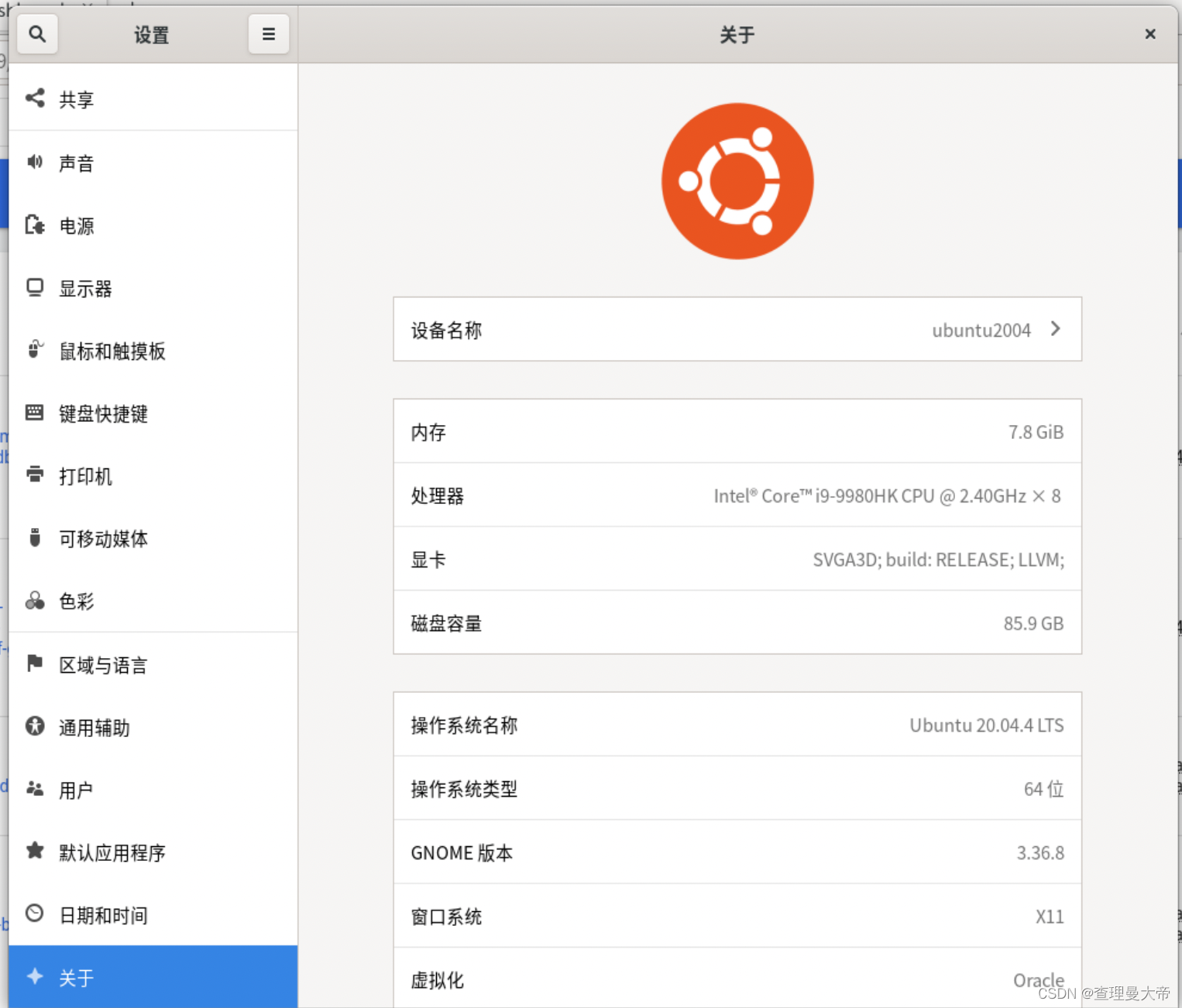The height and width of the screenshot is (1008, 1182).
Task: Click the device name value ubuntu2004
Action: [981, 331]
